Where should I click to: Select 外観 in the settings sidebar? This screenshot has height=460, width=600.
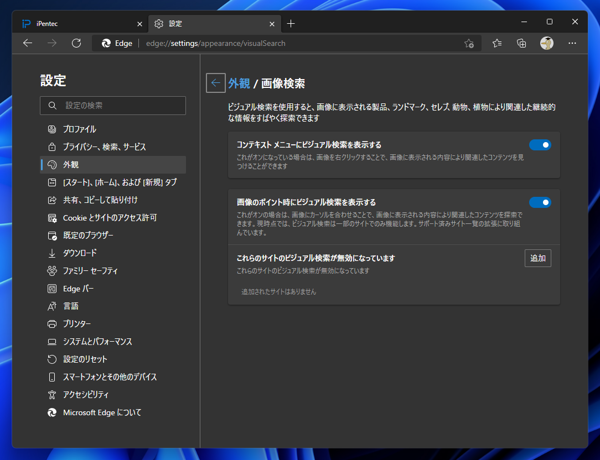113,165
